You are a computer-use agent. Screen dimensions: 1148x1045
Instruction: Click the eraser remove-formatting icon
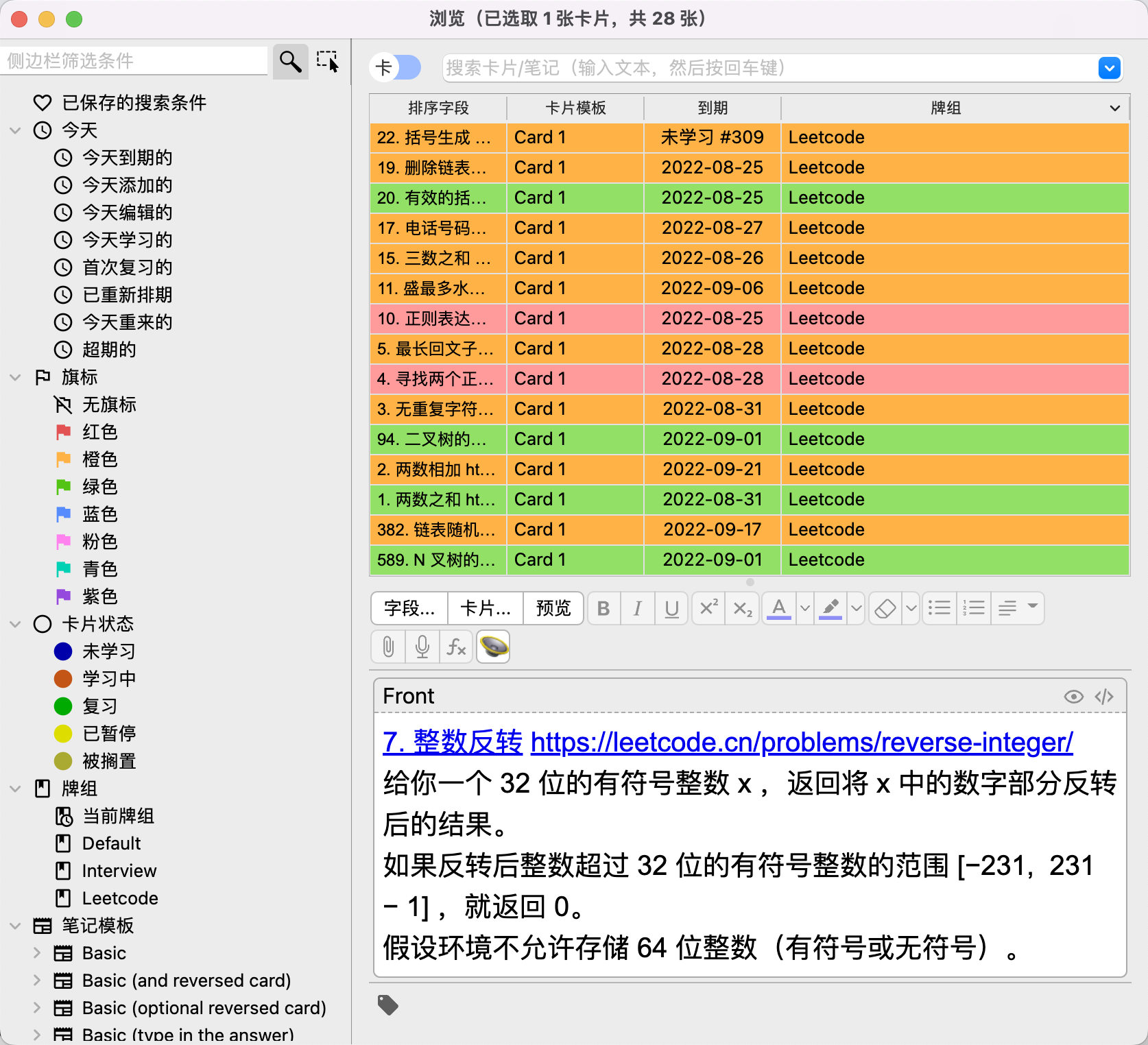click(x=885, y=608)
